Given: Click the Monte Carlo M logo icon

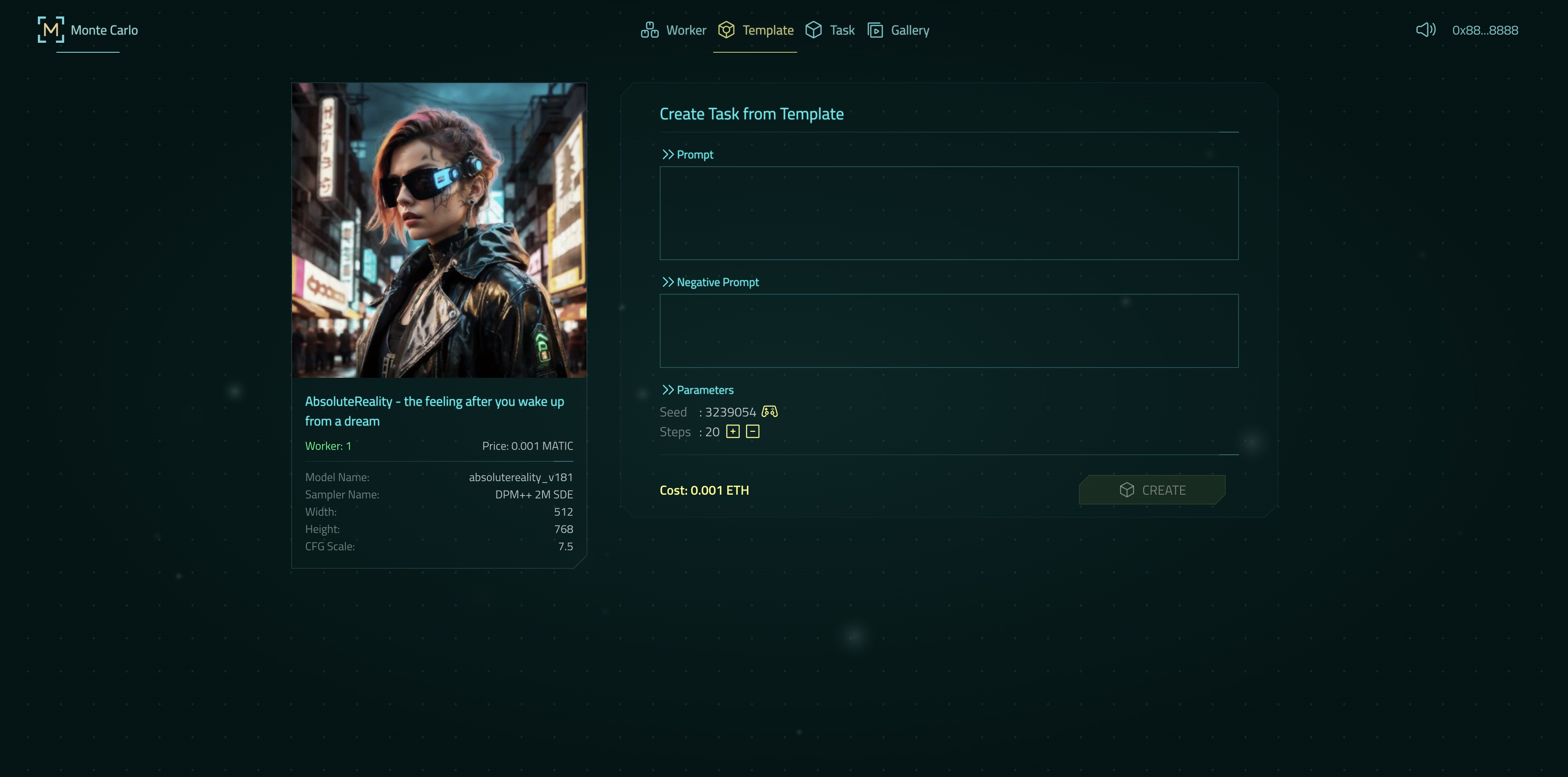Looking at the screenshot, I should (x=51, y=30).
